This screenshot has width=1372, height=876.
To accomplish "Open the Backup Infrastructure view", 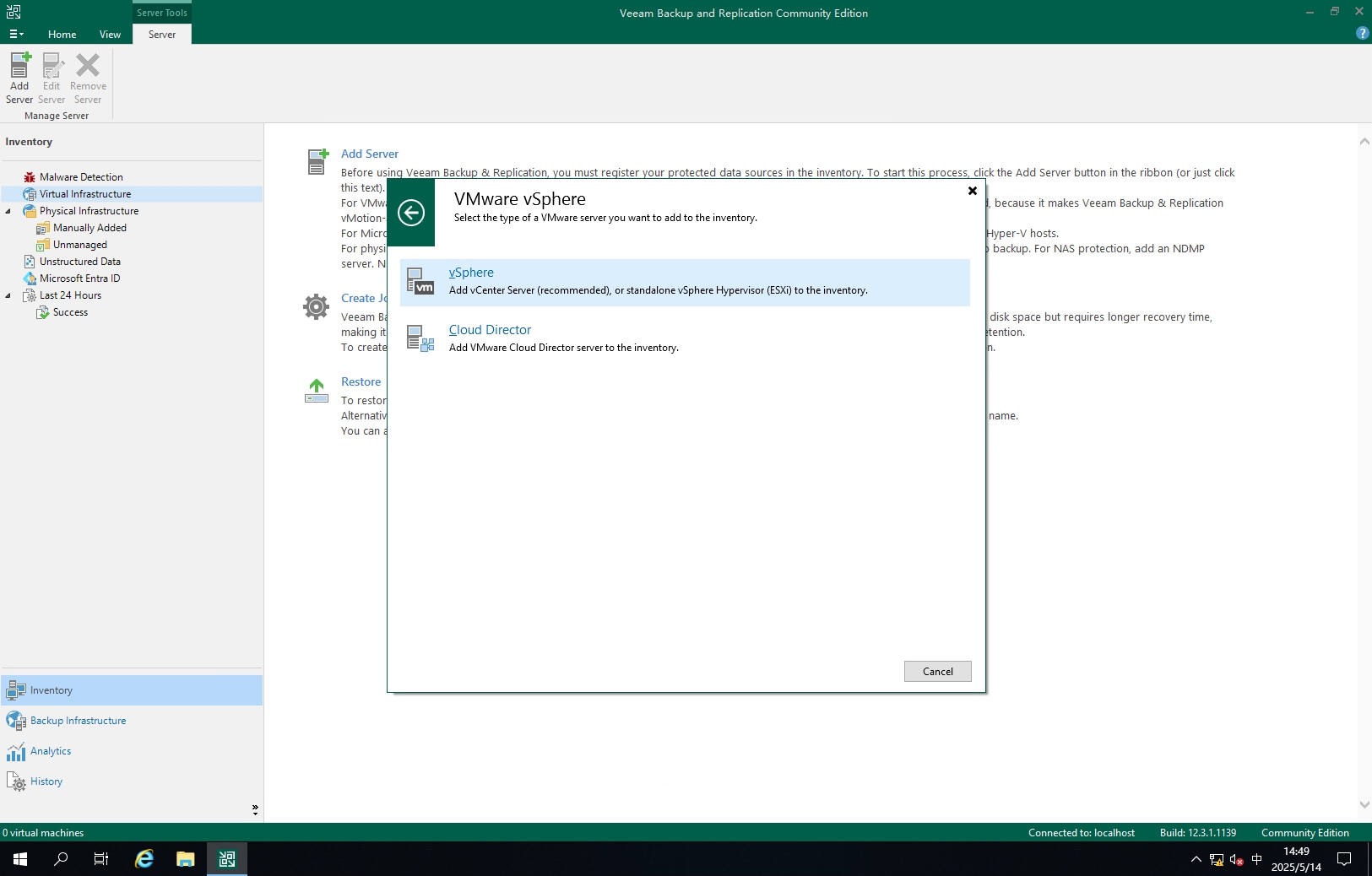I will 78,721.
